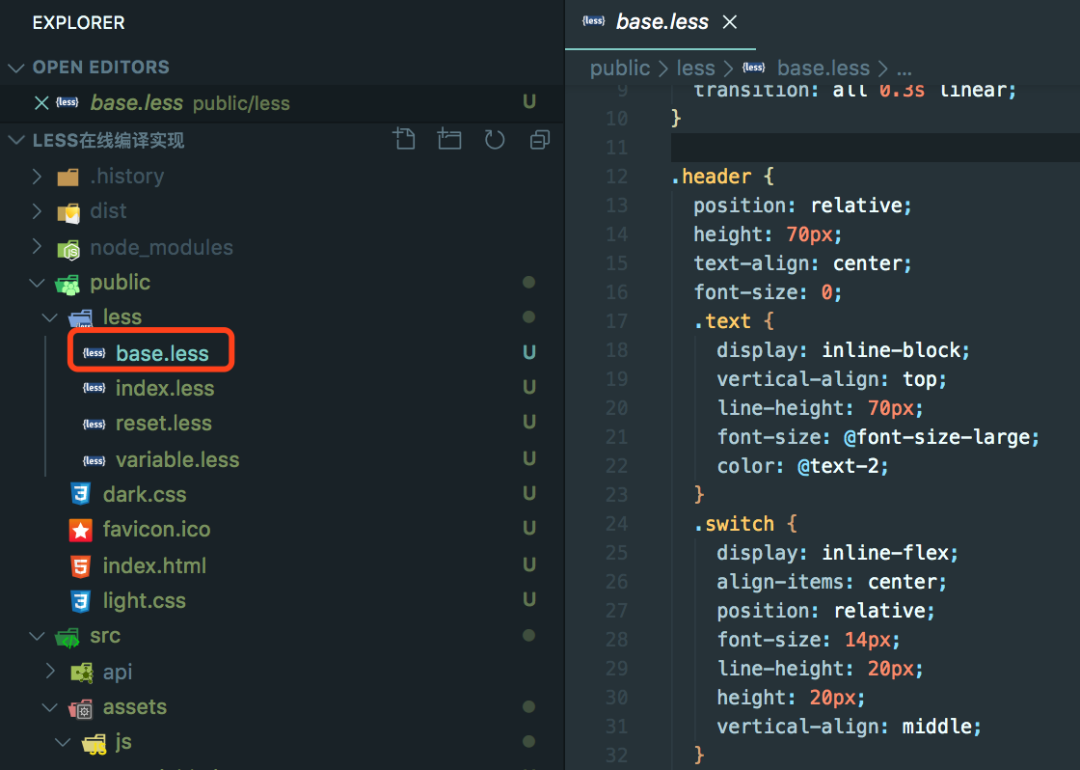
Task: Click the api folder icon
Action: click(81, 672)
